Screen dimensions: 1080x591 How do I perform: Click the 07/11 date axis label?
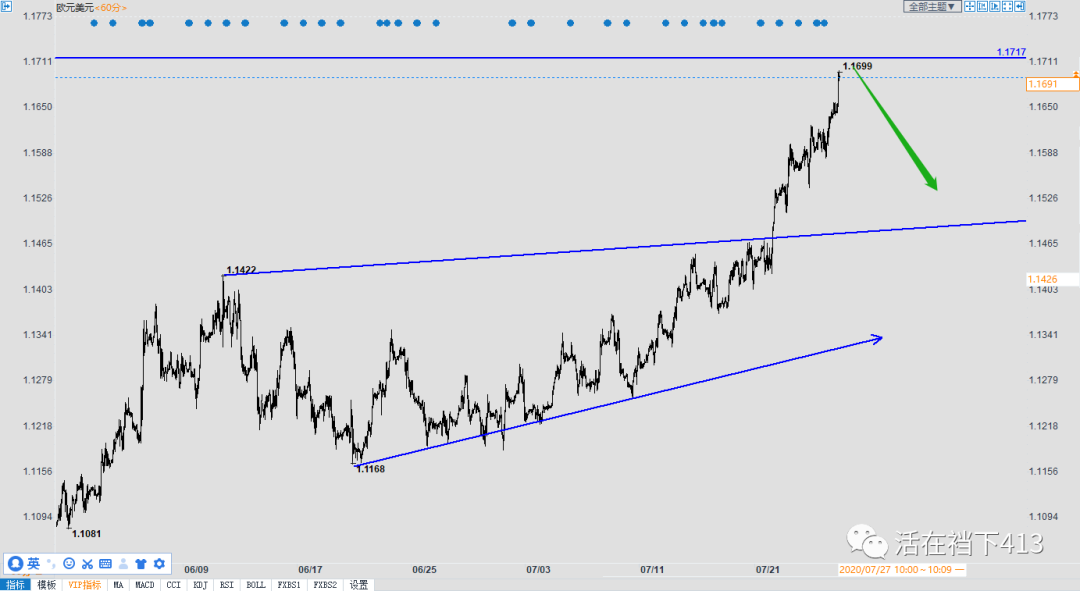[x=652, y=570]
